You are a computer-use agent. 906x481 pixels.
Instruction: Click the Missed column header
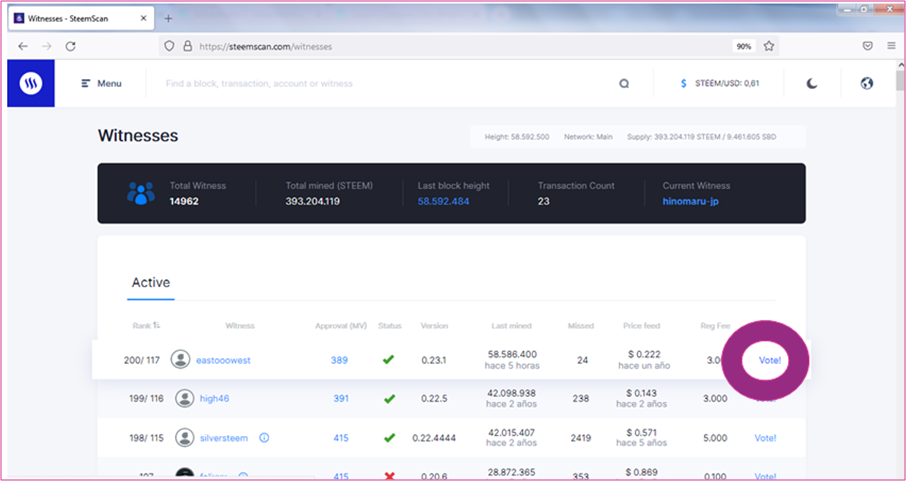pos(581,325)
